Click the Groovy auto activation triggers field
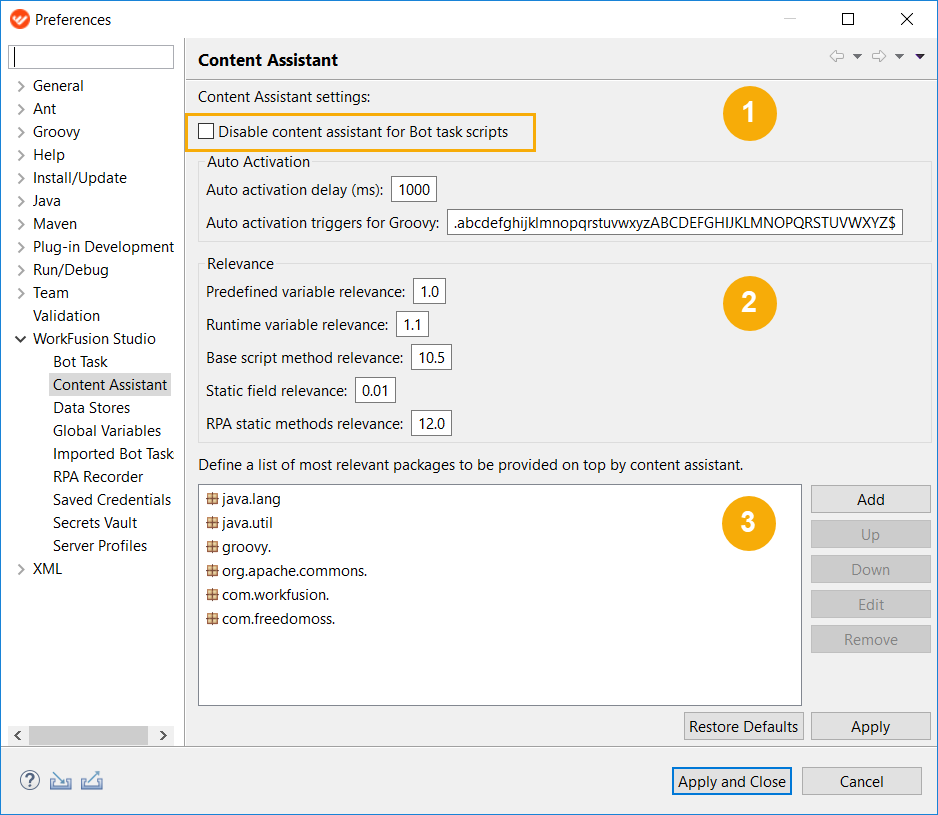This screenshot has height=815, width=938. pyautogui.click(x=675, y=223)
